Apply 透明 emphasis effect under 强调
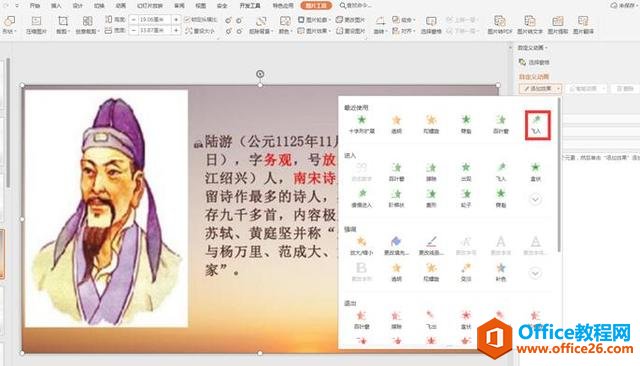Image resolution: width=640 pixels, height=366 pixels. [396, 273]
